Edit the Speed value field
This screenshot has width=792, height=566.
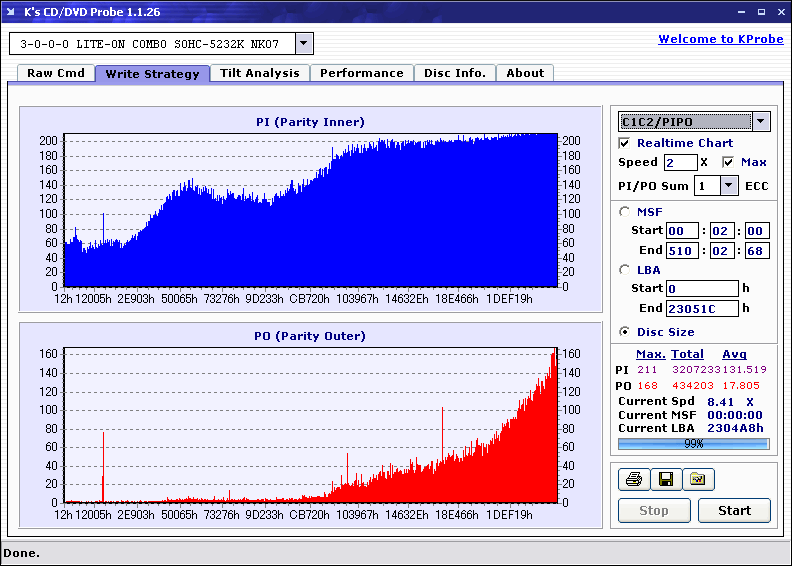[680, 163]
